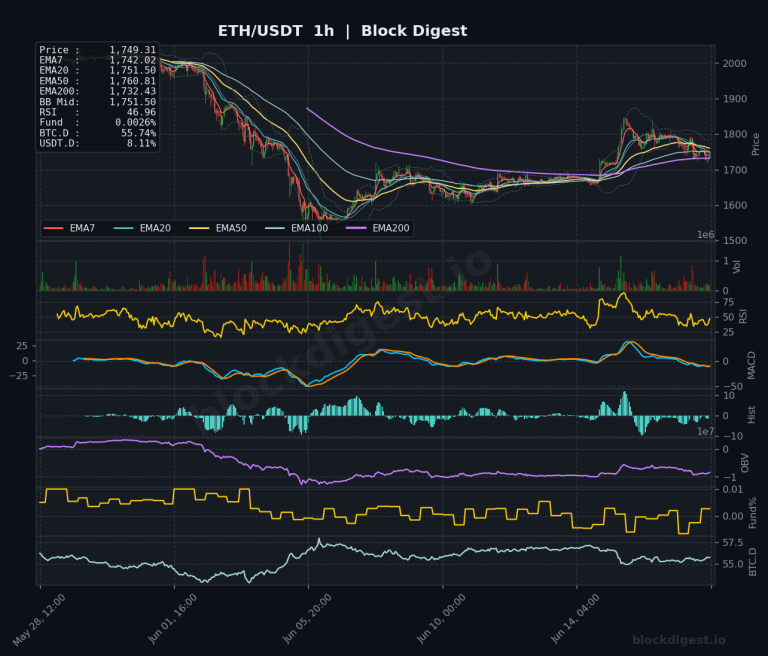Click the Jun 14, 04:00 date label
This screenshot has width=768, height=656.
click(x=575, y=619)
